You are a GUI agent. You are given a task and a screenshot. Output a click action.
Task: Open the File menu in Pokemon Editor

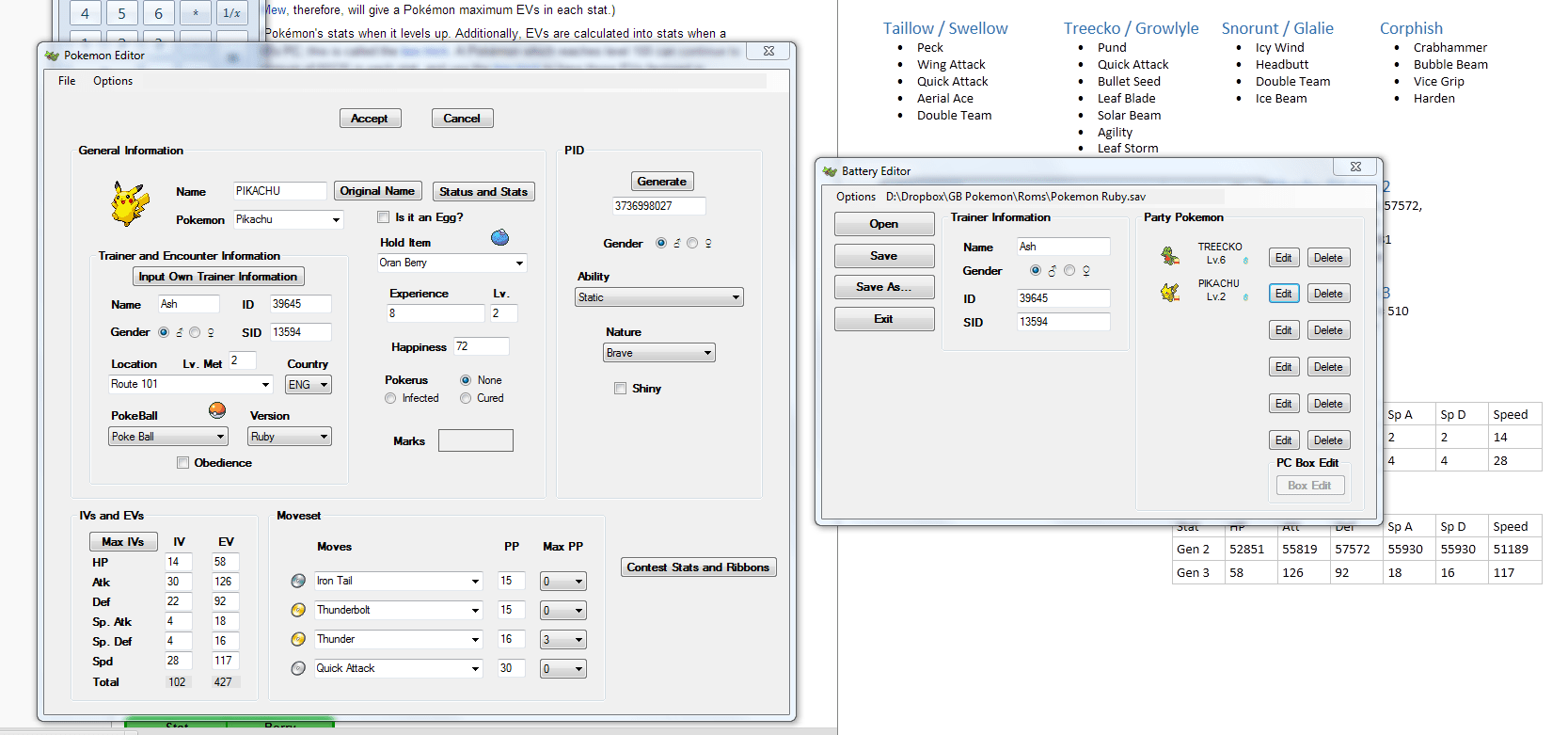(67, 81)
